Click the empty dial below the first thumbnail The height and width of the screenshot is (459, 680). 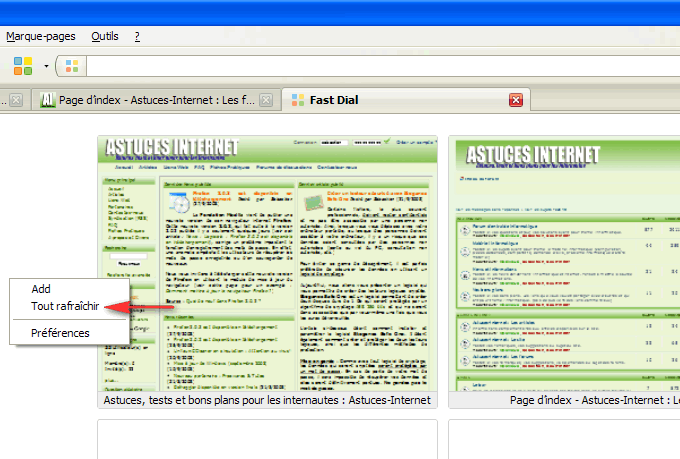click(x=268, y=439)
